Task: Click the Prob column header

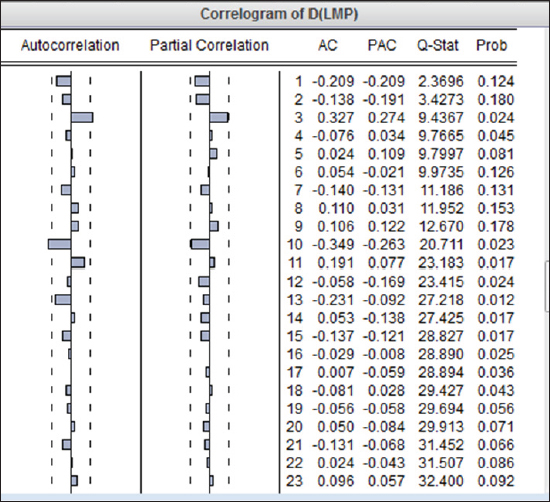Action: point(492,46)
